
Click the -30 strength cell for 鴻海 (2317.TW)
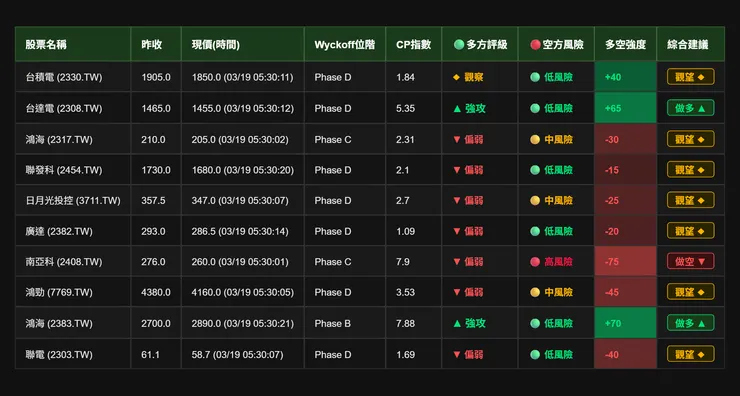pos(625,139)
